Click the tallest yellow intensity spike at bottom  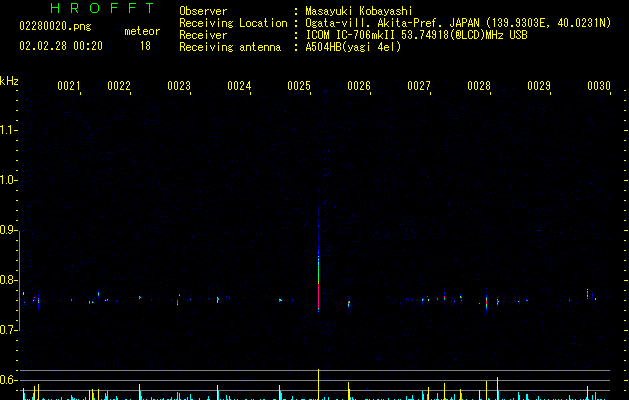[319, 384]
